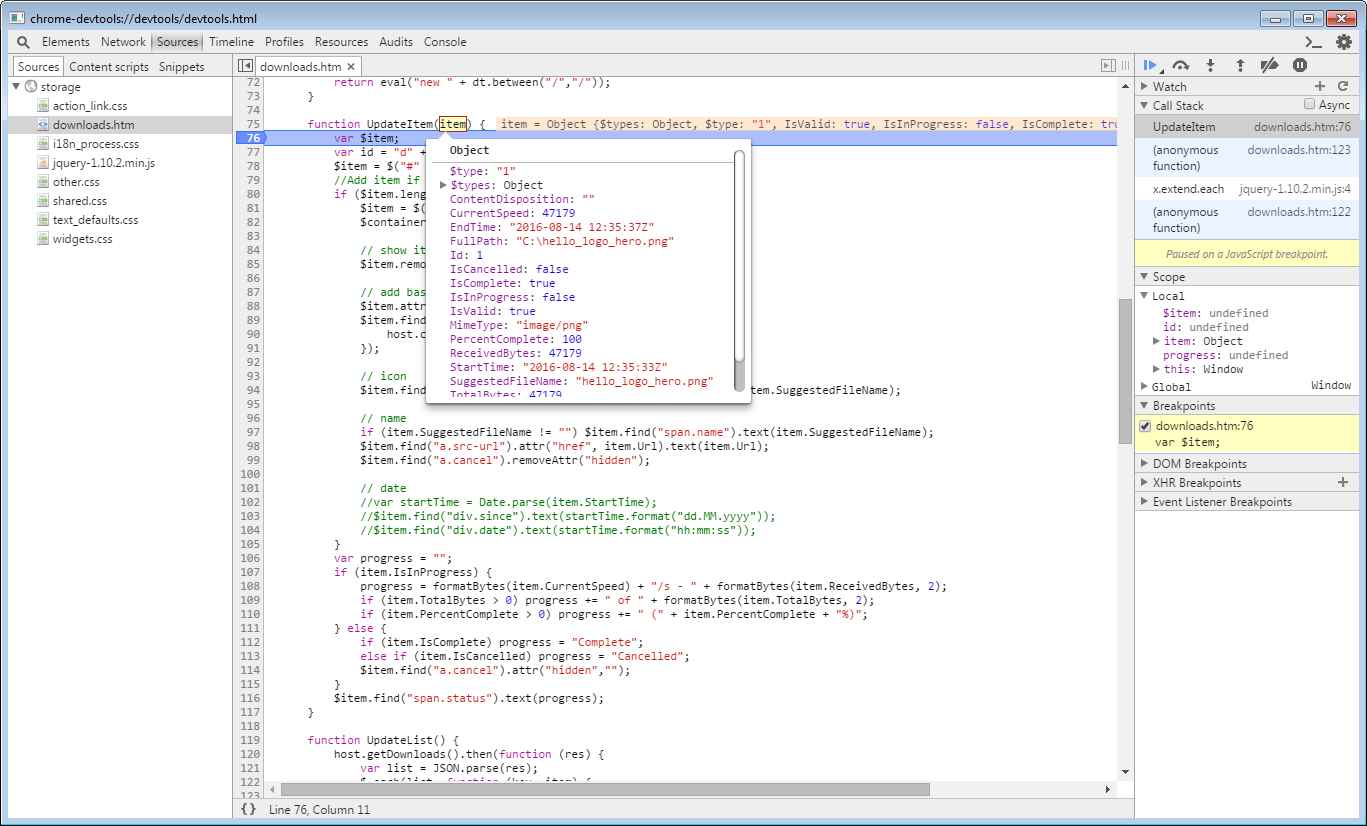Open DevTools settings gear
Screen dimensions: 1367x826
[x=1344, y=42]
